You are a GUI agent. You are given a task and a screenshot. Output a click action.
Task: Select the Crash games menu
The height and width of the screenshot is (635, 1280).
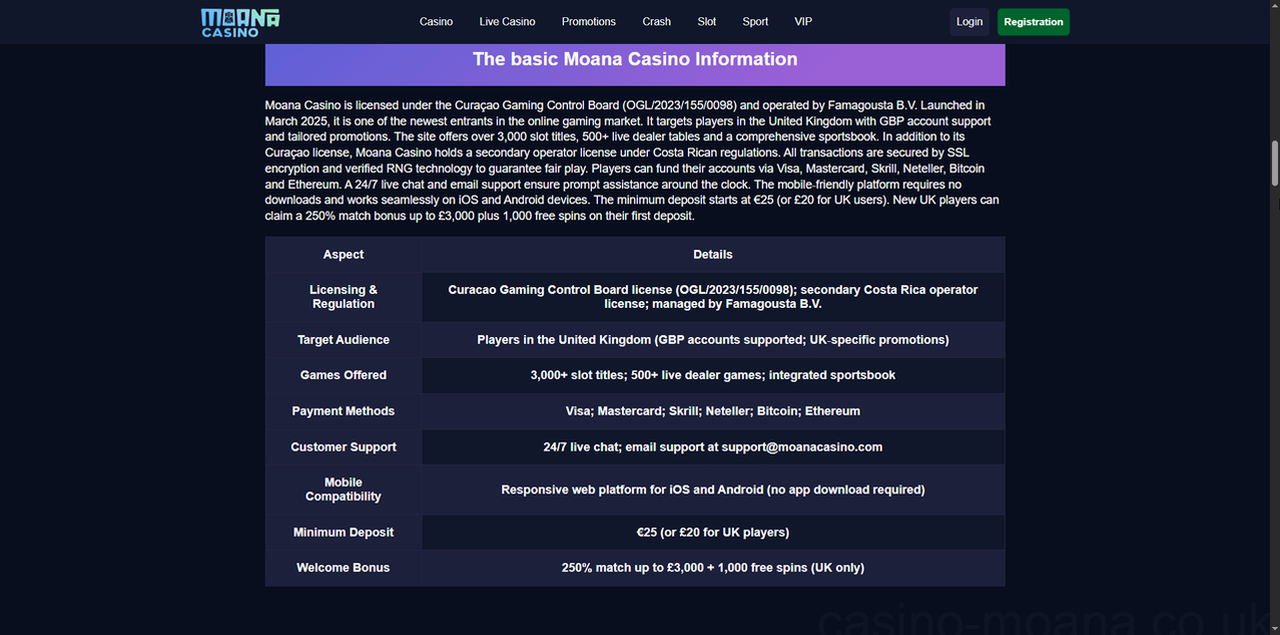[x=657, y=21]
